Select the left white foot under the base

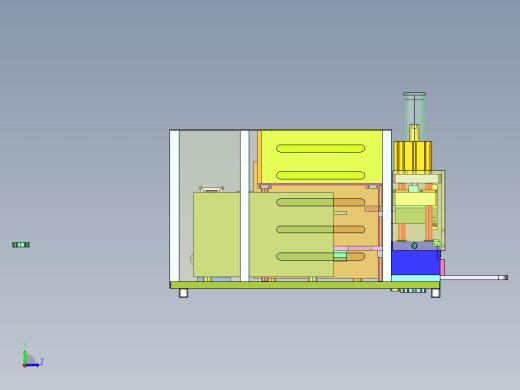(183, 293)
